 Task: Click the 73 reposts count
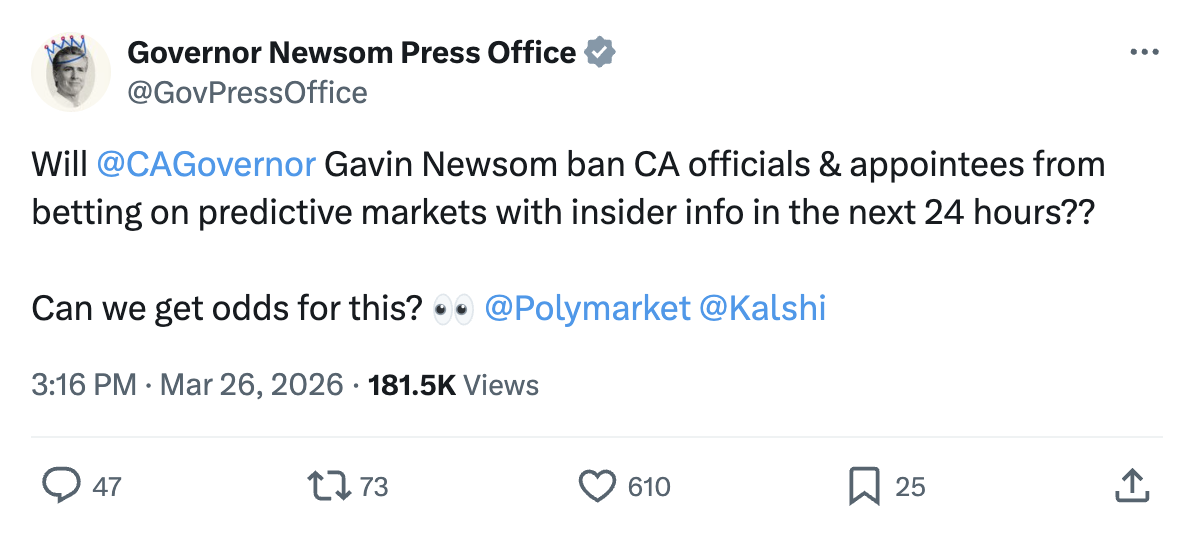[374, 487]
